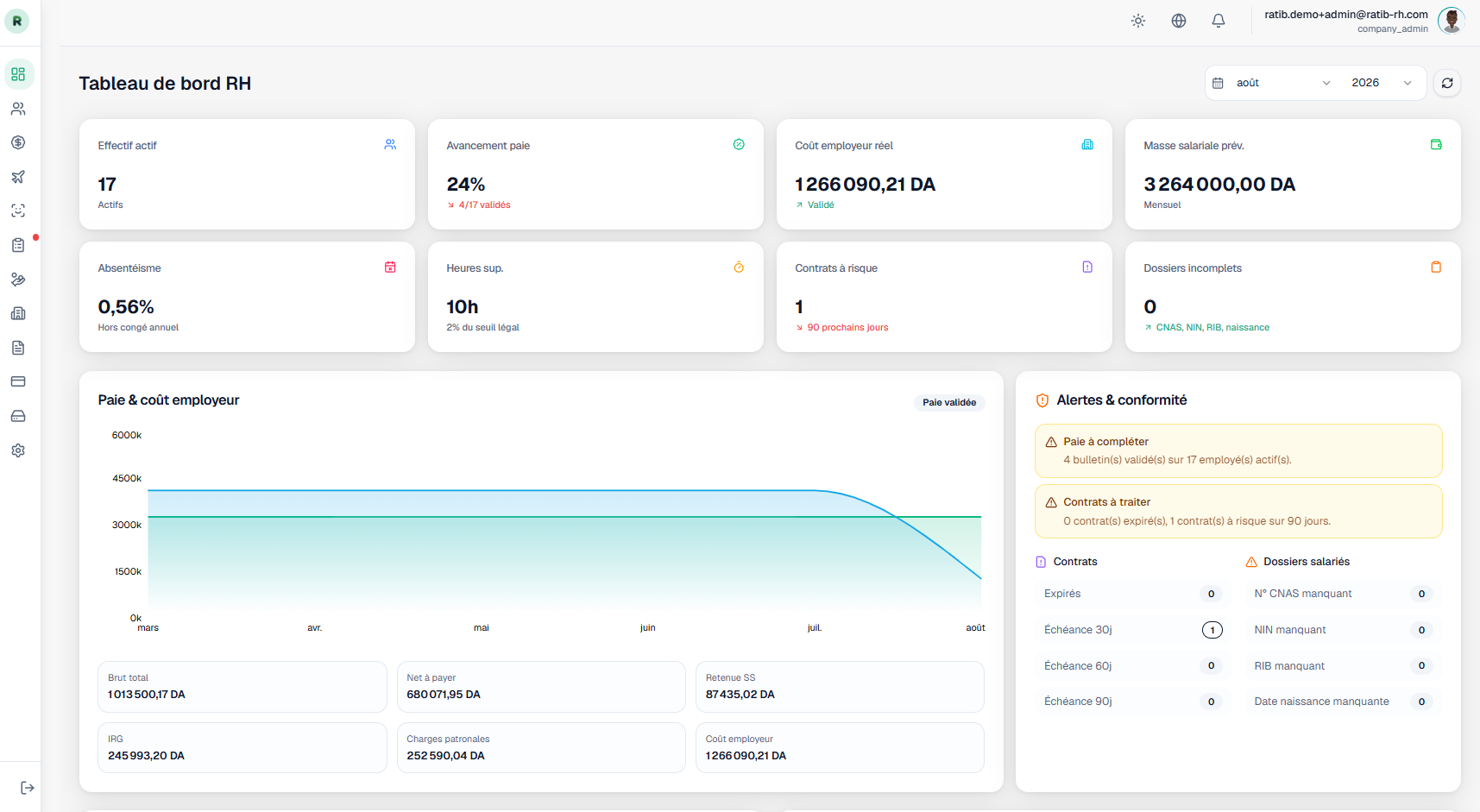This screenshot has width=1480, height=812.
Task: Open the airplane leave sidebar icon
Action: (x=18, y=177)
